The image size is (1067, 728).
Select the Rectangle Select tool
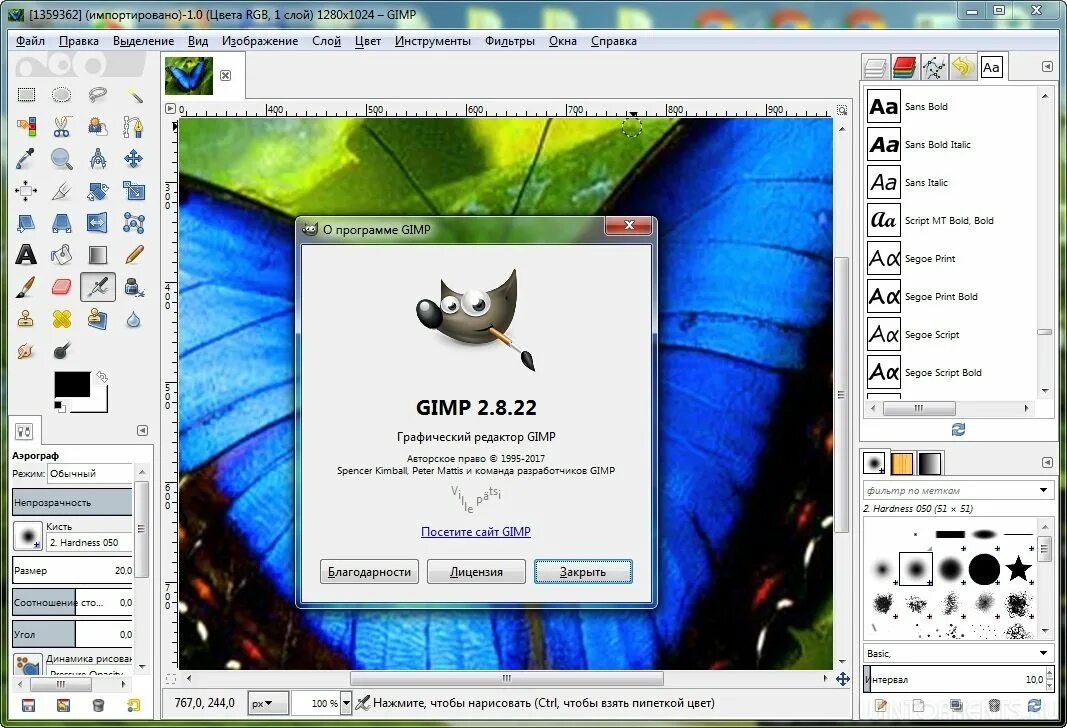[25, 95]
